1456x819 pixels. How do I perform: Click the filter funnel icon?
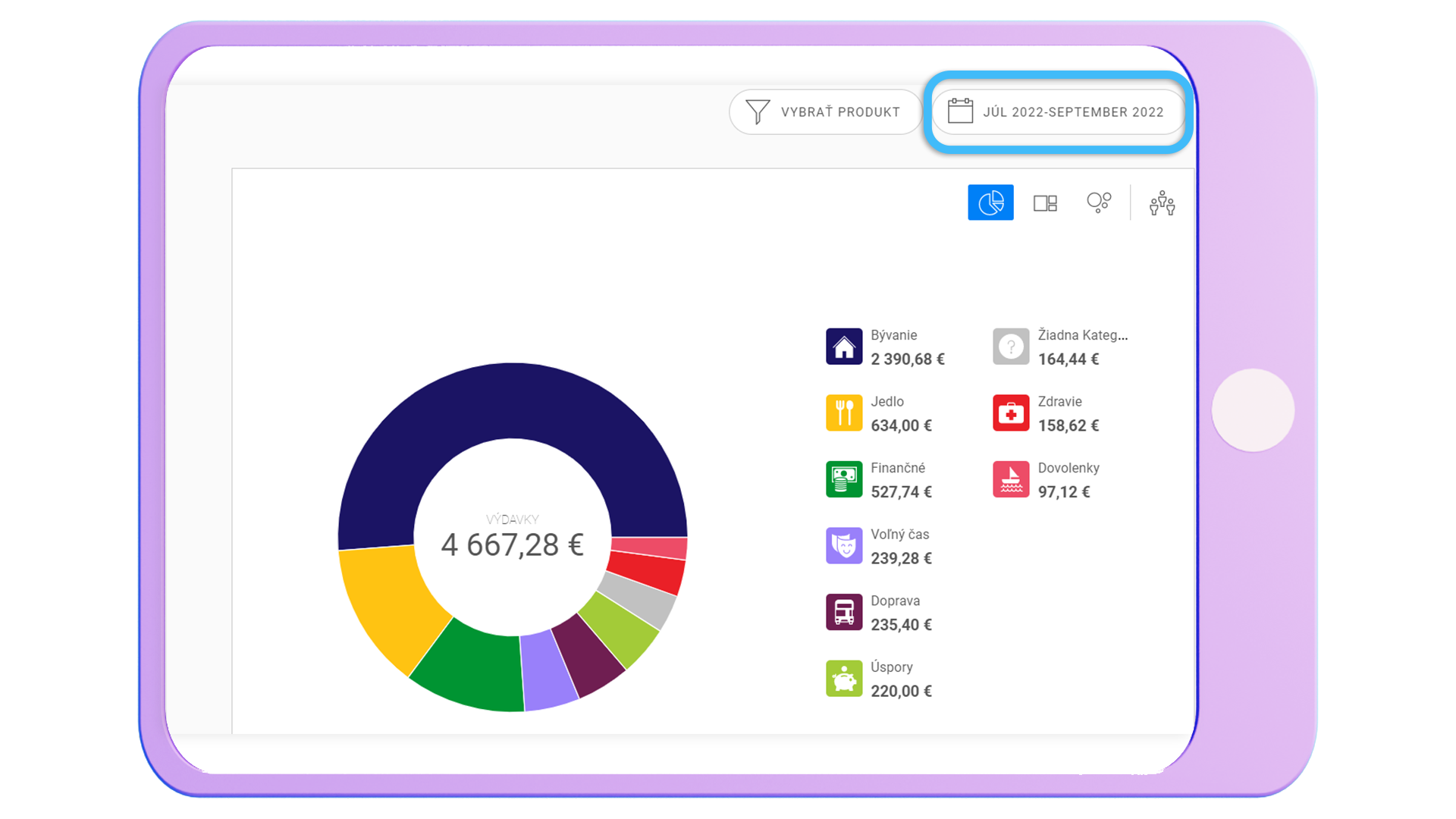tap(758, 111)
